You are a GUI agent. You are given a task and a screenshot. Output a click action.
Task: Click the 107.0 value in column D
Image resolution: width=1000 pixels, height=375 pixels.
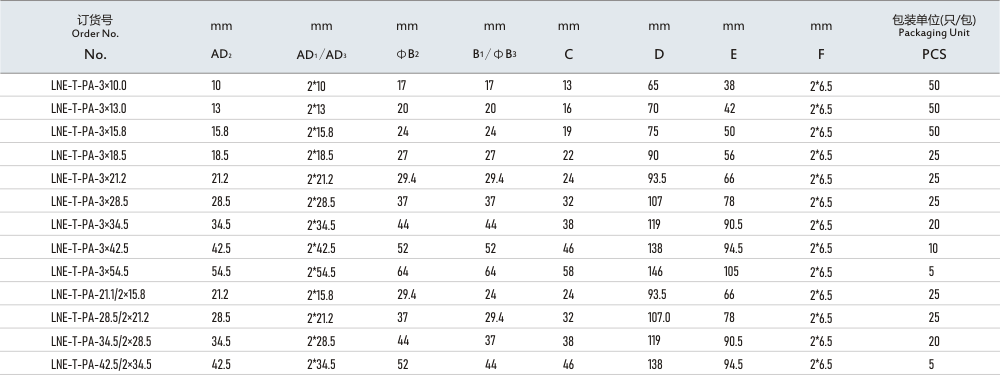pyautogui.click(x=658, y=318)
